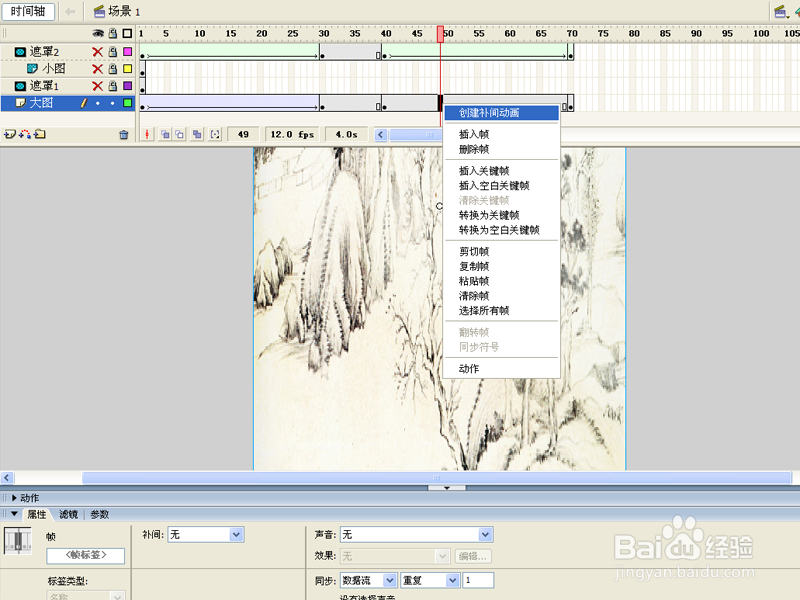Image resolution: width=800 pixels, height=600 pixels.
Task: Collapse the properties panel triangle
Action: (x=14, y=514)
